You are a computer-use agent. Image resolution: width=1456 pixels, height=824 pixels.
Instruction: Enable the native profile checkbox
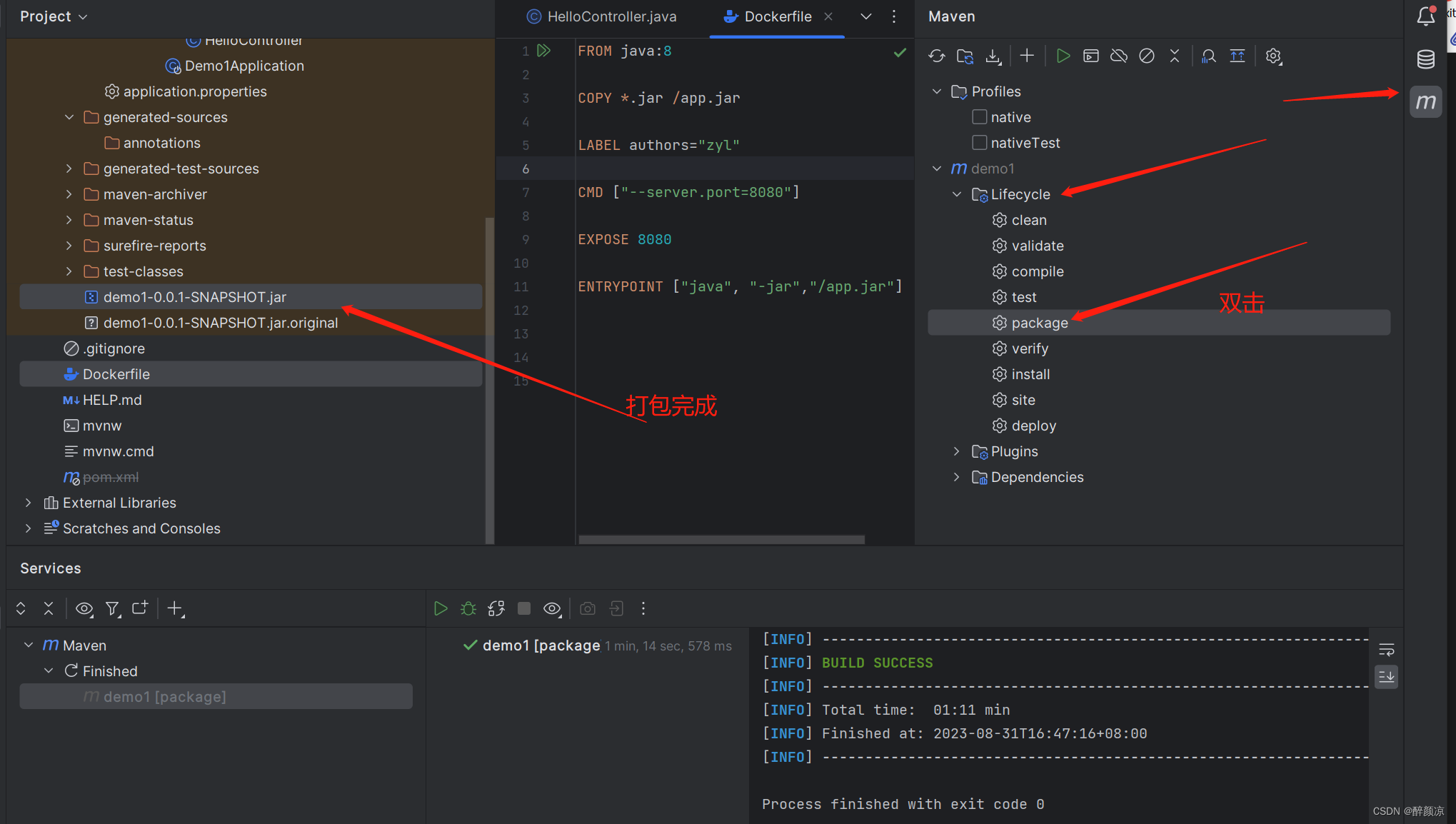[980, 116]
